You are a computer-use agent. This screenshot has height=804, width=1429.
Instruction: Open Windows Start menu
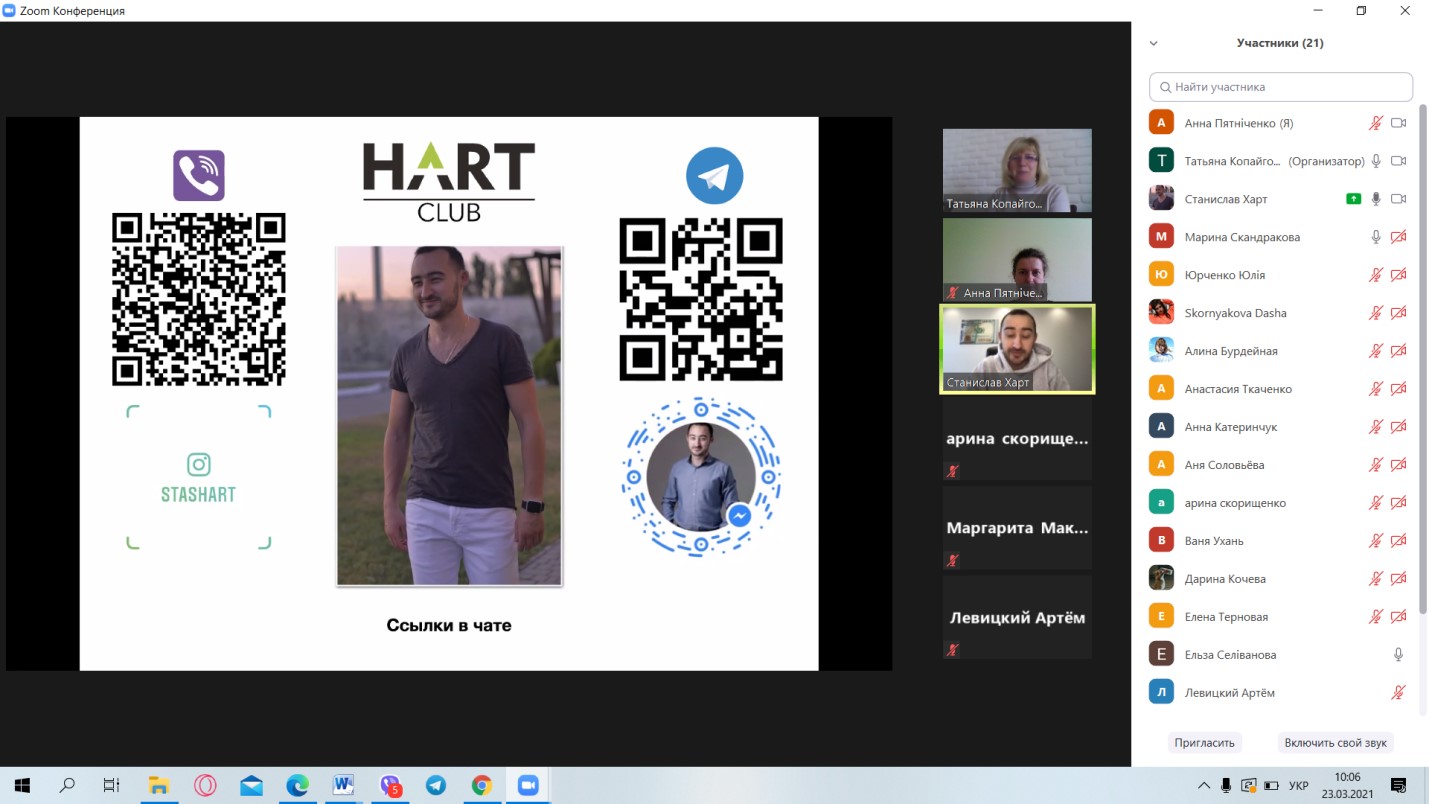coord(21,785)
